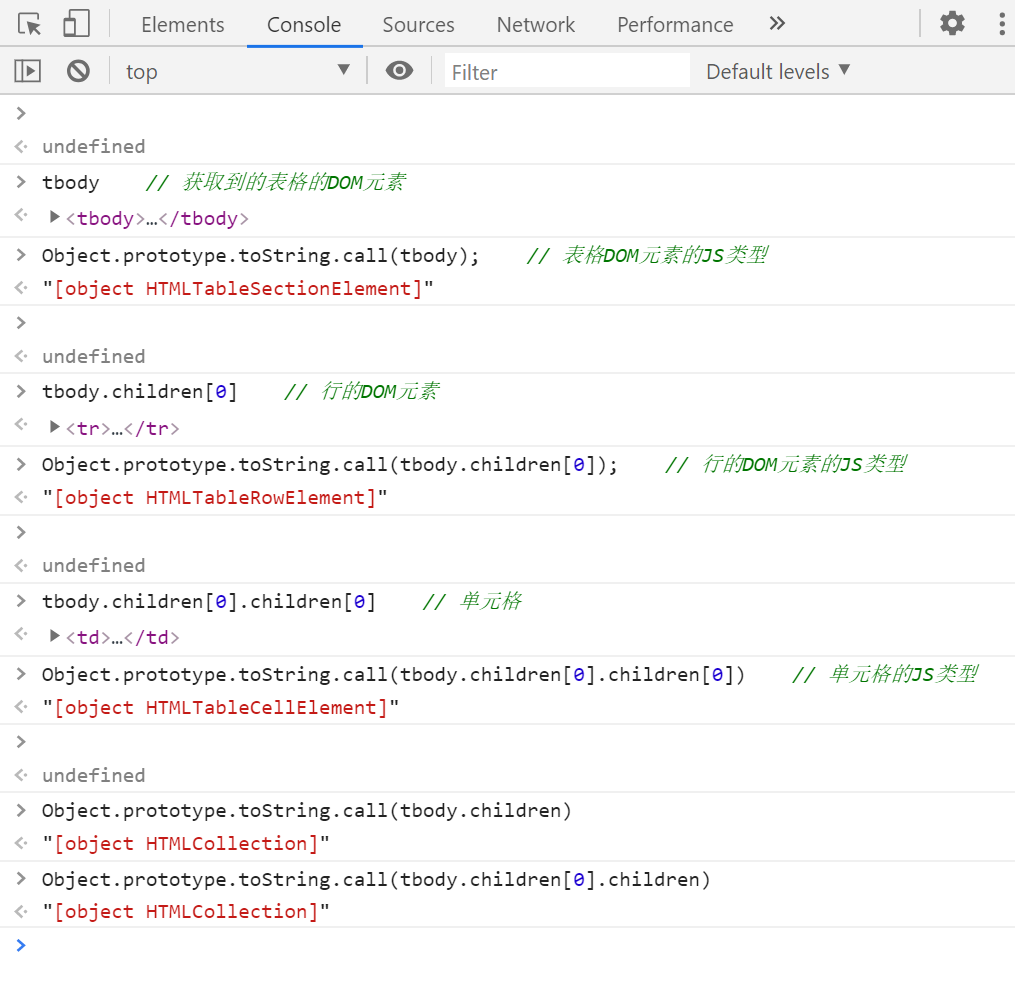Expand the <tr> row element result

pos(55,428)
